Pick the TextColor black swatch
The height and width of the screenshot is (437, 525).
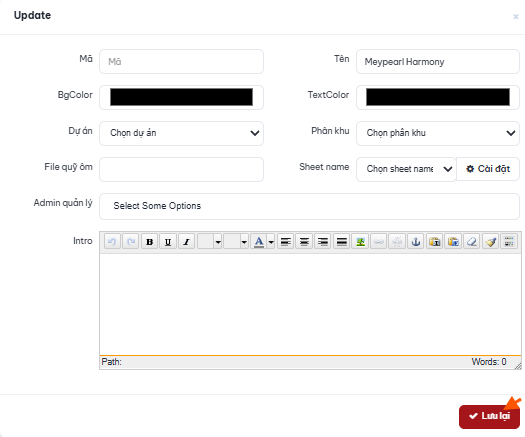(438, 97)
